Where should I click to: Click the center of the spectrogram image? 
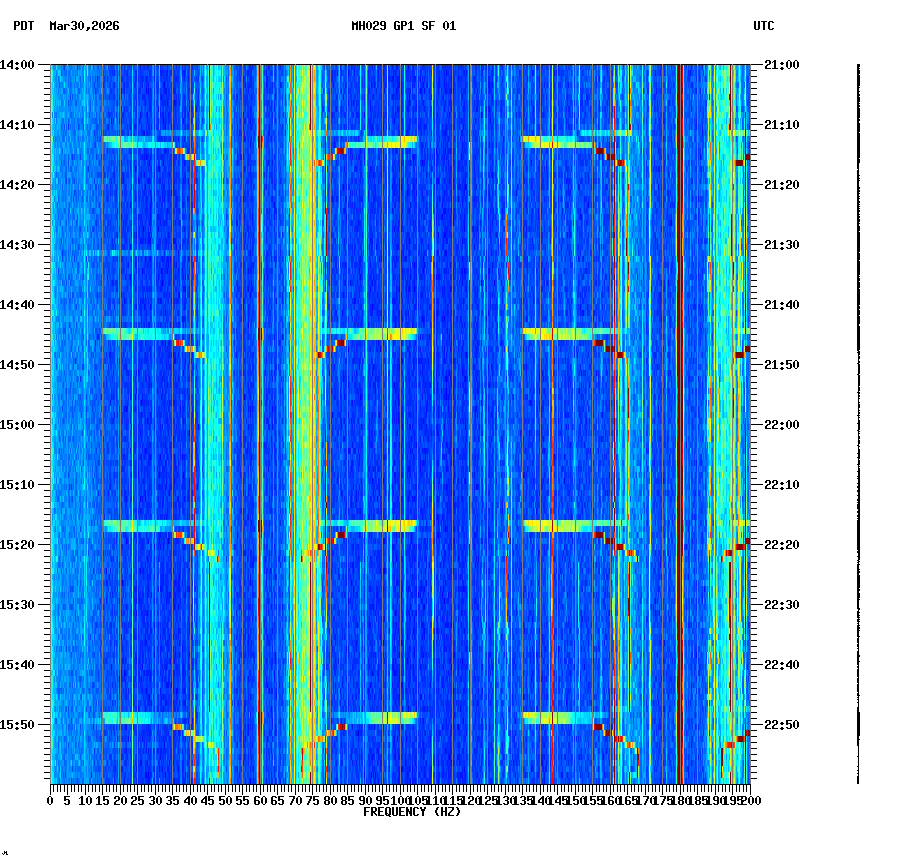tap(400, 424)
